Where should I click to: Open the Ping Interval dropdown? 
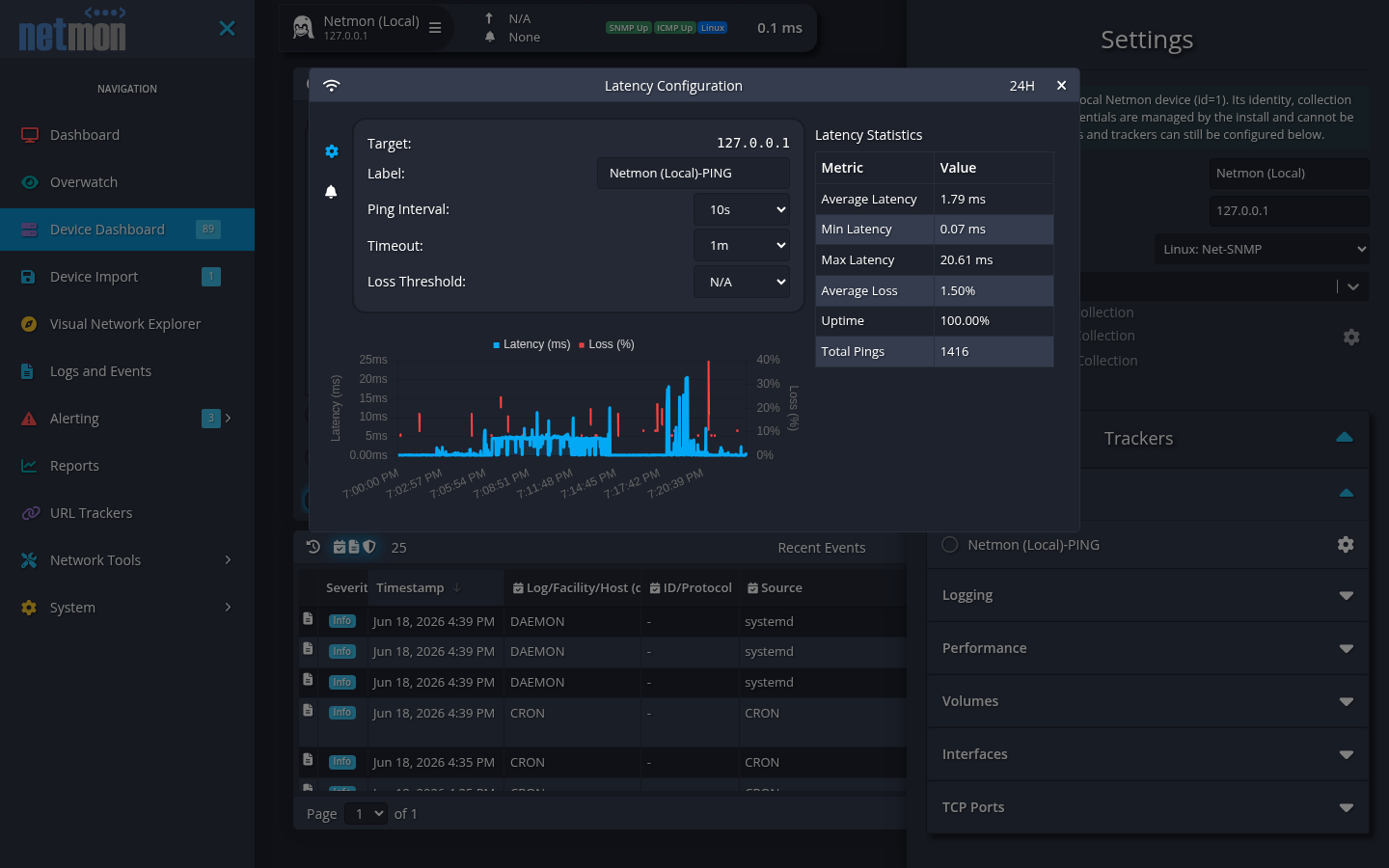[742, 209]
